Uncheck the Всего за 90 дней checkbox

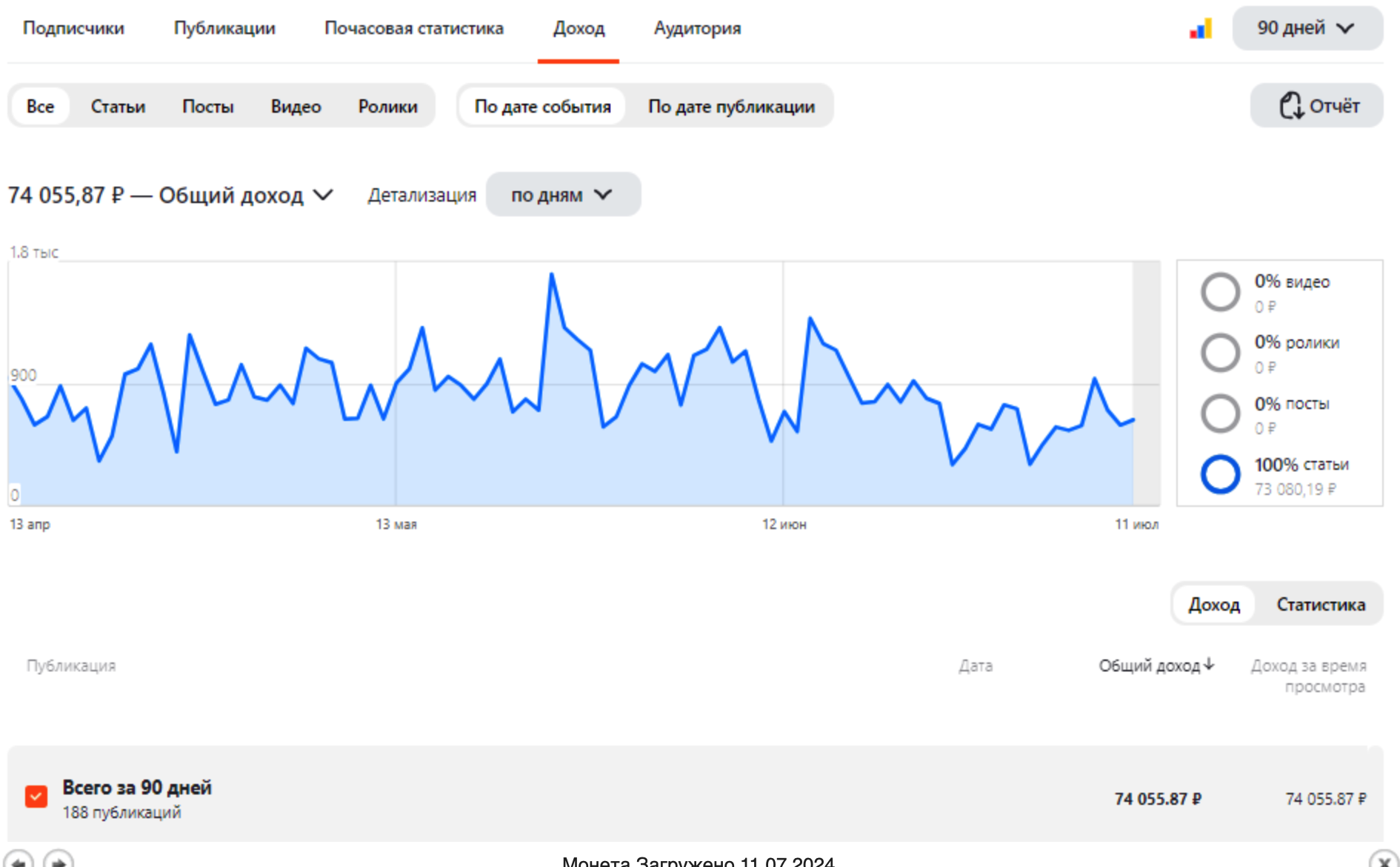[36, 797]
